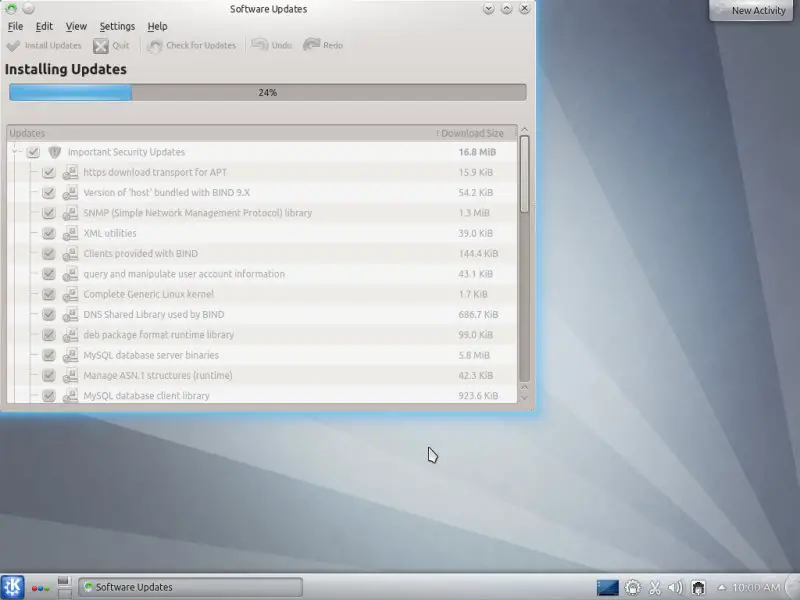Image resolution: width=800 pixels, height=600 pixels.
Task: Click the Software Updates window menu icon
Action: point(11,9)
